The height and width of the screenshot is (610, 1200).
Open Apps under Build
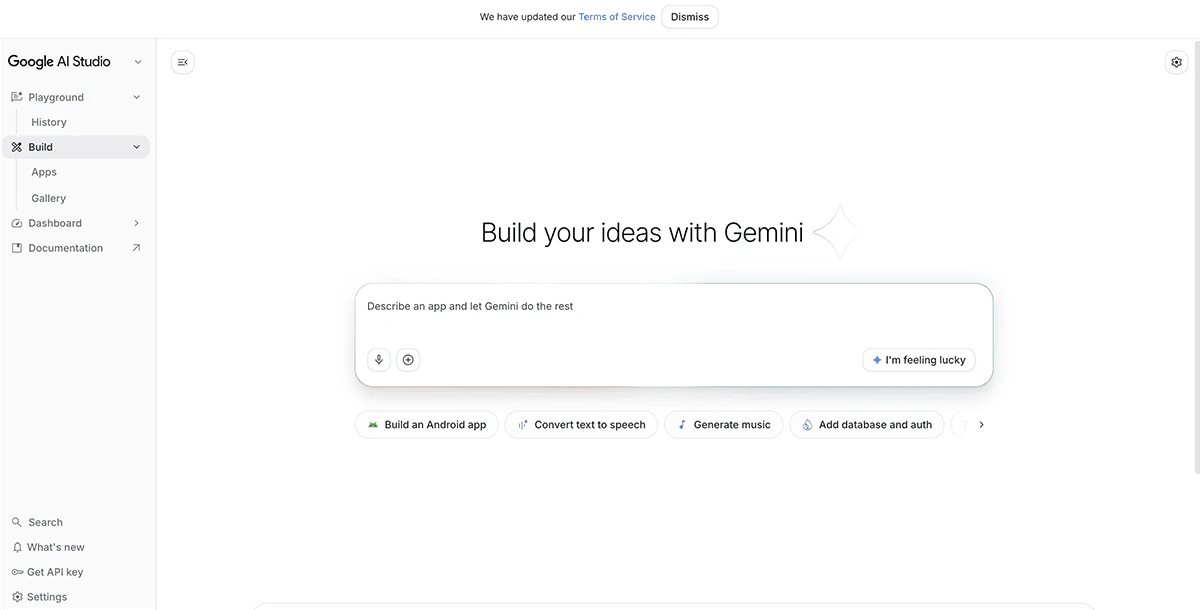tap(44, 172)
